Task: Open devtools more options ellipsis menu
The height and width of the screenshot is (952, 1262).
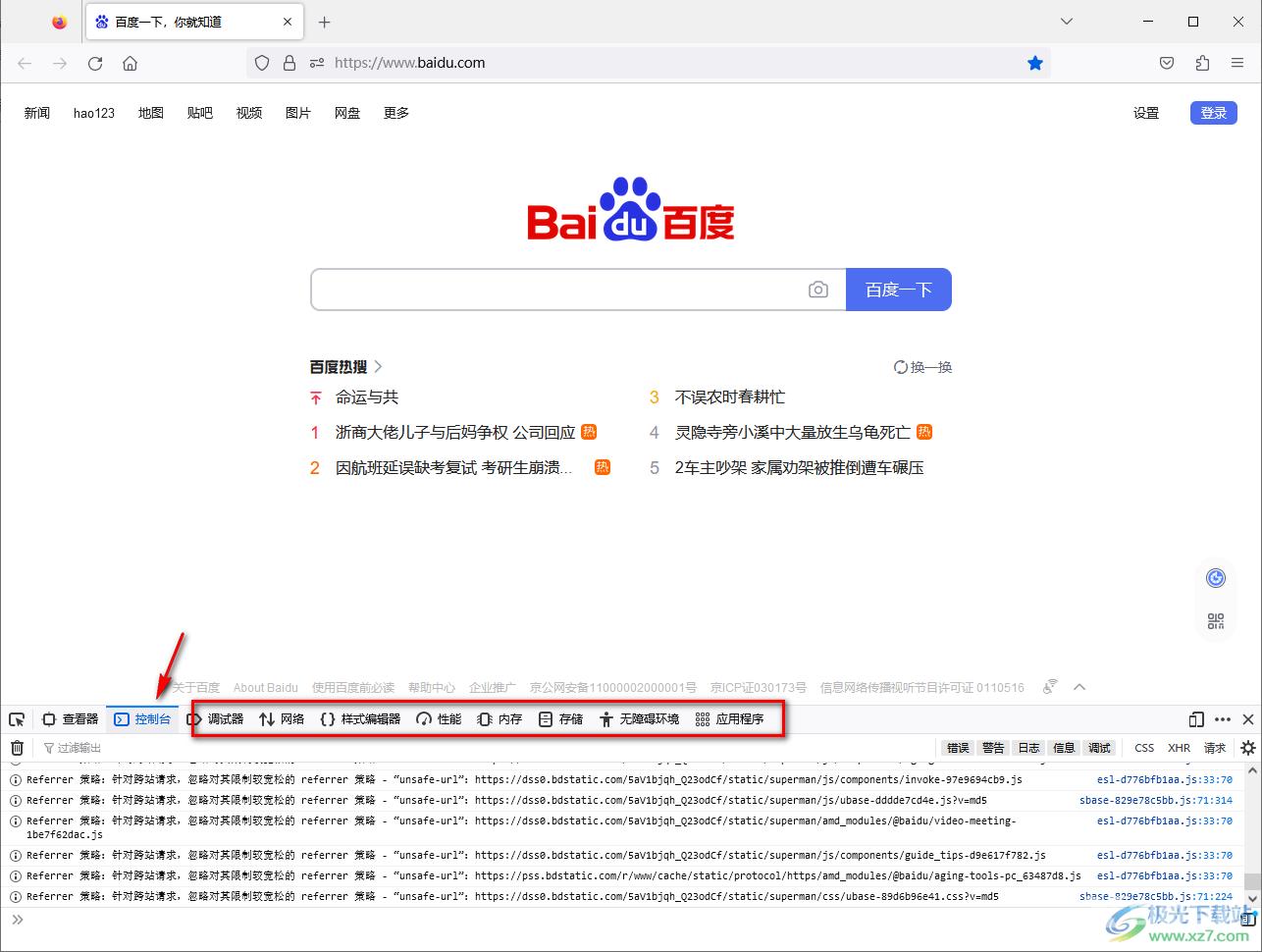Action: tap(1223, 719)
